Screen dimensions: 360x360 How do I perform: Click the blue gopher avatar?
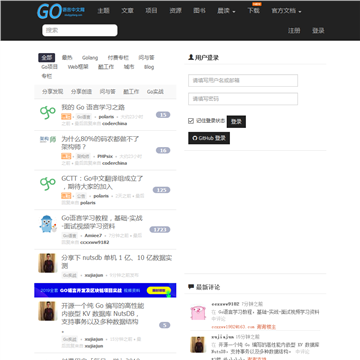click(48, 224)
